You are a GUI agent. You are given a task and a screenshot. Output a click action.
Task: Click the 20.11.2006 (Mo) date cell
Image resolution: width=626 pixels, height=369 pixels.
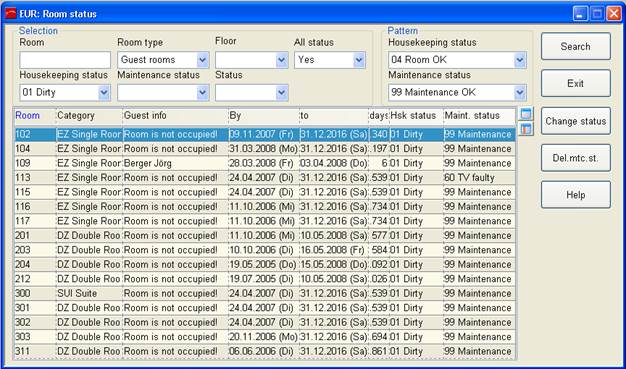point(264,337)
